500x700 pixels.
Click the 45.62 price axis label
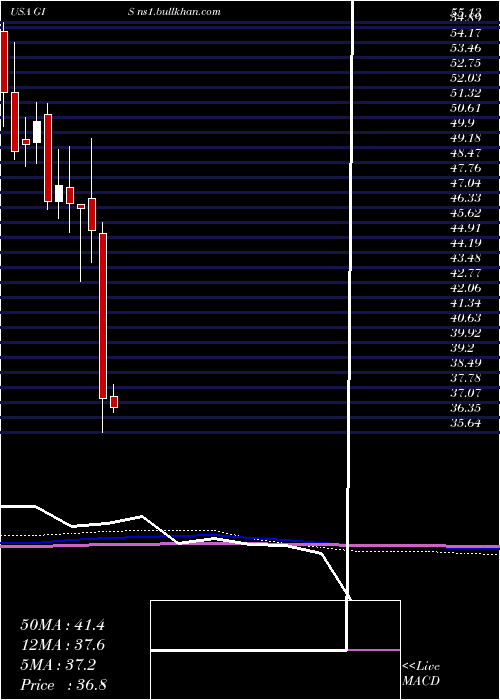point(465,213)
